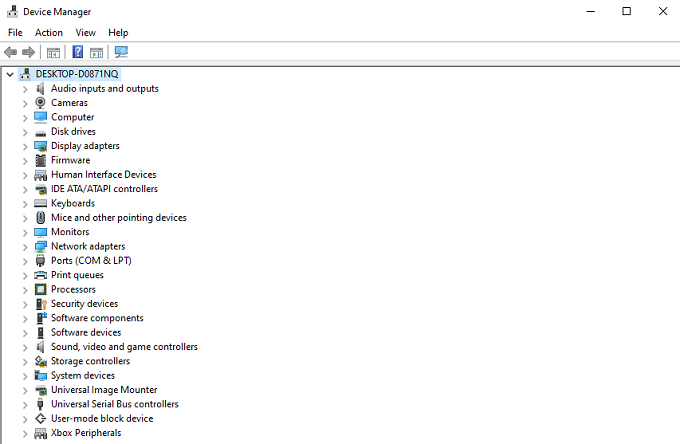The height and width of the screenshot is (444, 680).
Task: Select the Storage controllers label
Action: [90, 361]
